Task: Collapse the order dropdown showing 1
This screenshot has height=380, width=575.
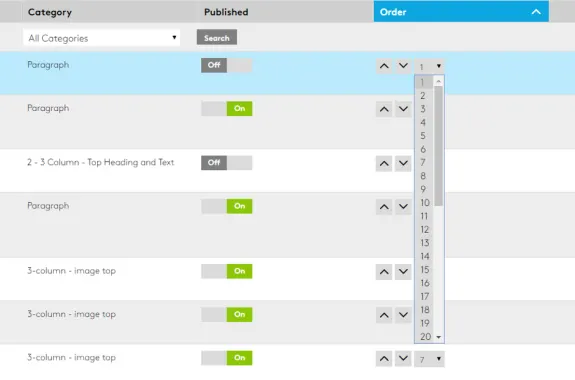Action: pyautogui.click(x=429, y=66)
